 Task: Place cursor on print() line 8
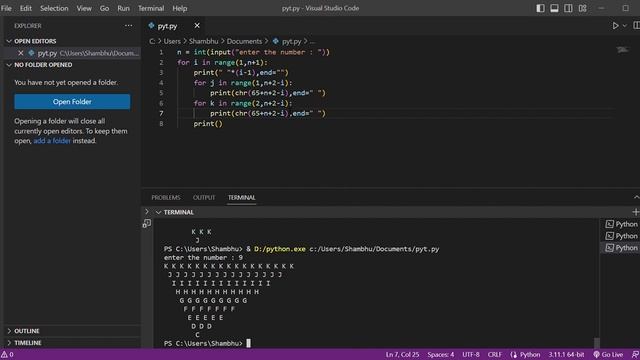(x=208, y=124)
